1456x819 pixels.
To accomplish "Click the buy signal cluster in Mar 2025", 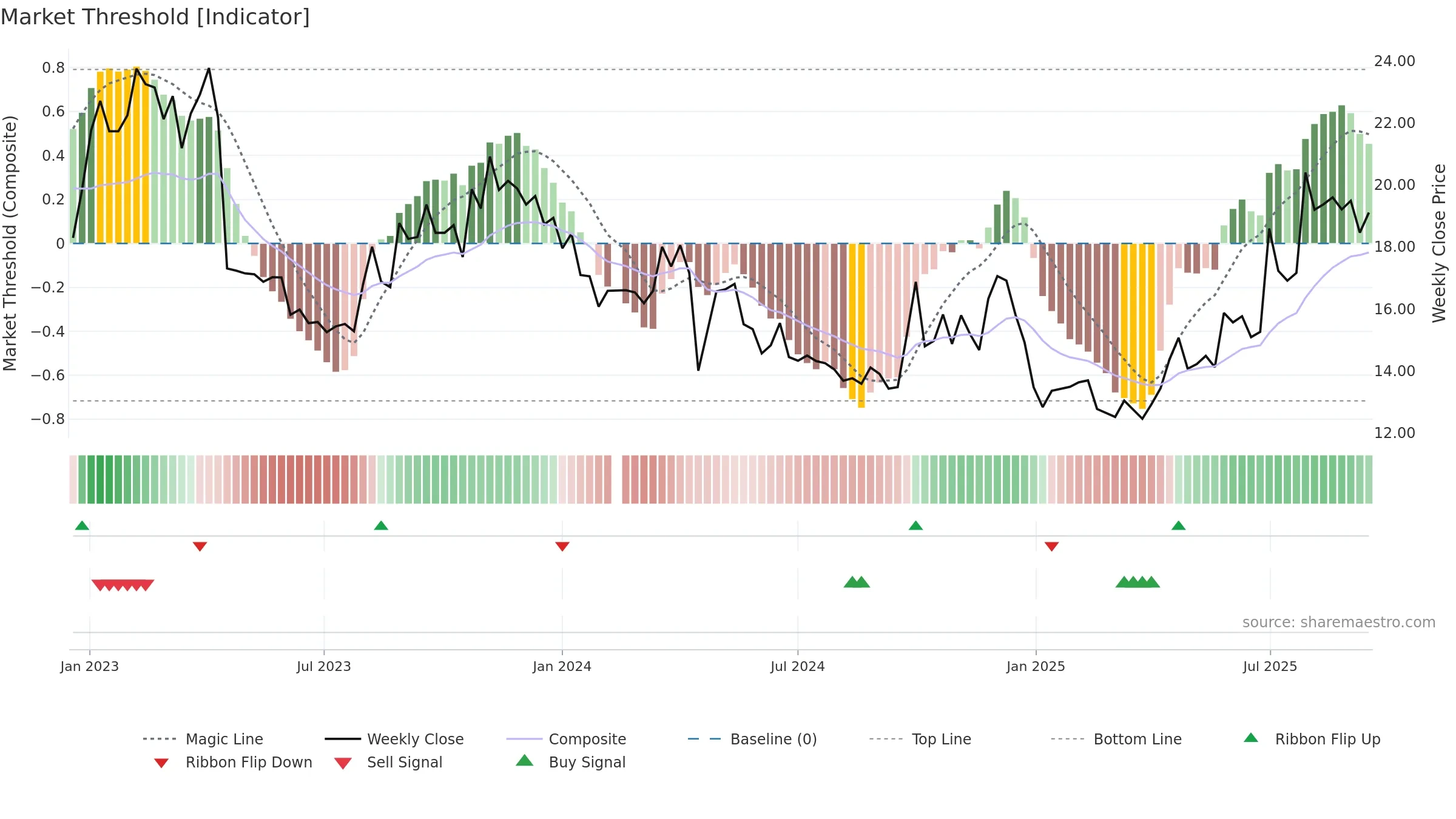I will [x=1137, y=582].
